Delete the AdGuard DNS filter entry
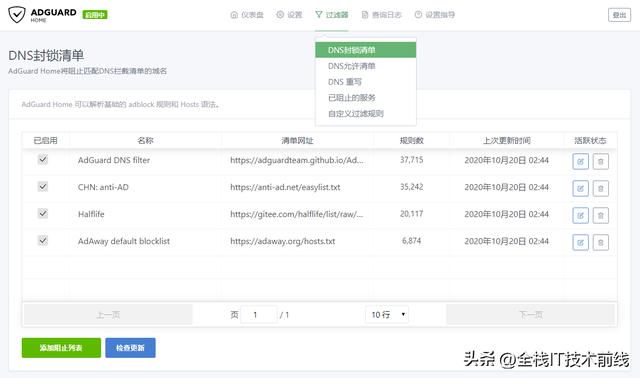 tap(600, 161)
